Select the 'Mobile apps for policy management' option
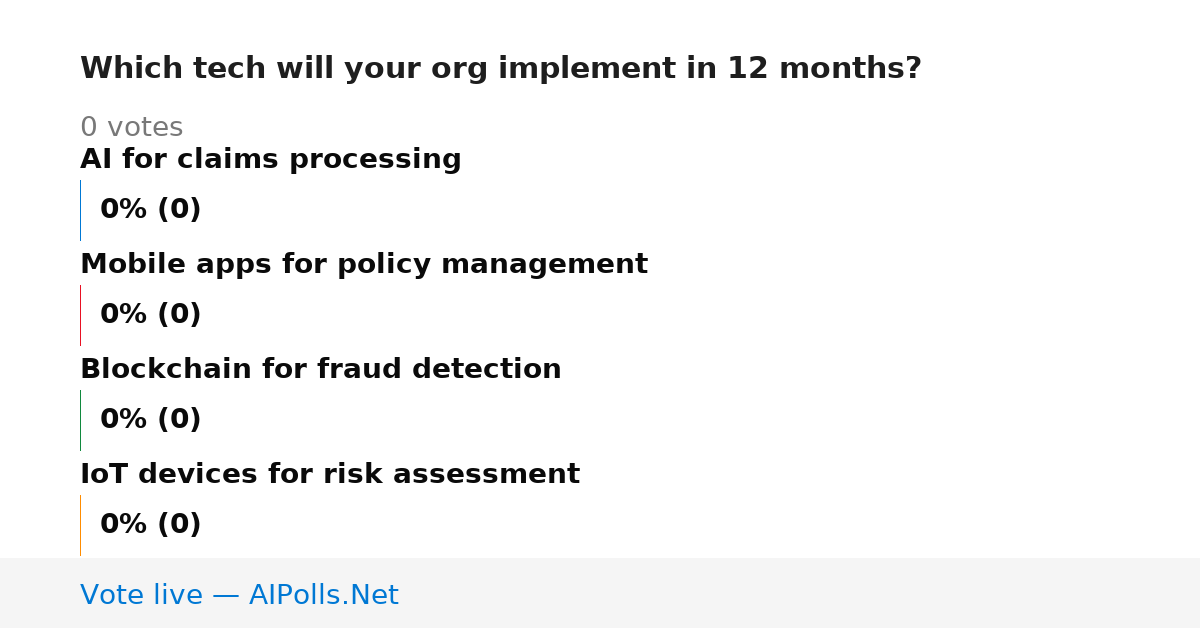Screen dimensions: 1200x628 [364, 265]
